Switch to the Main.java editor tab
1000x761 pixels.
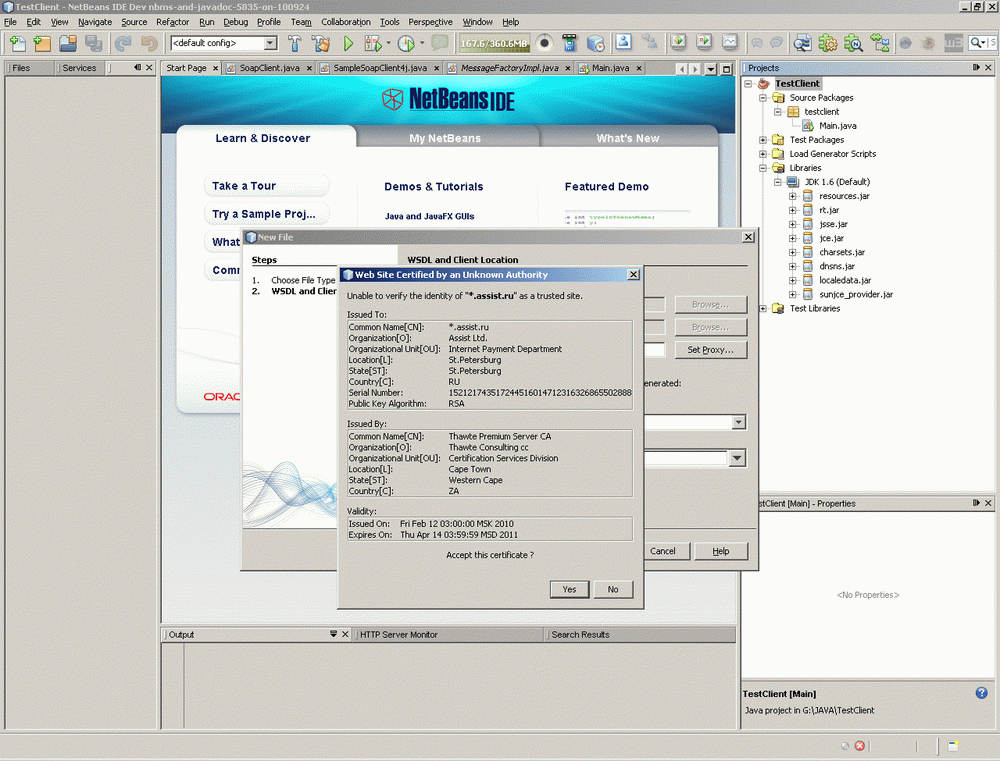pos(610,68)
